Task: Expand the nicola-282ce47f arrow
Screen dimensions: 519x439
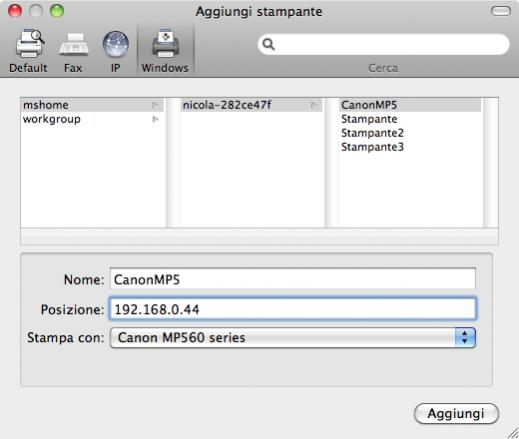Action: pos(313,105)
